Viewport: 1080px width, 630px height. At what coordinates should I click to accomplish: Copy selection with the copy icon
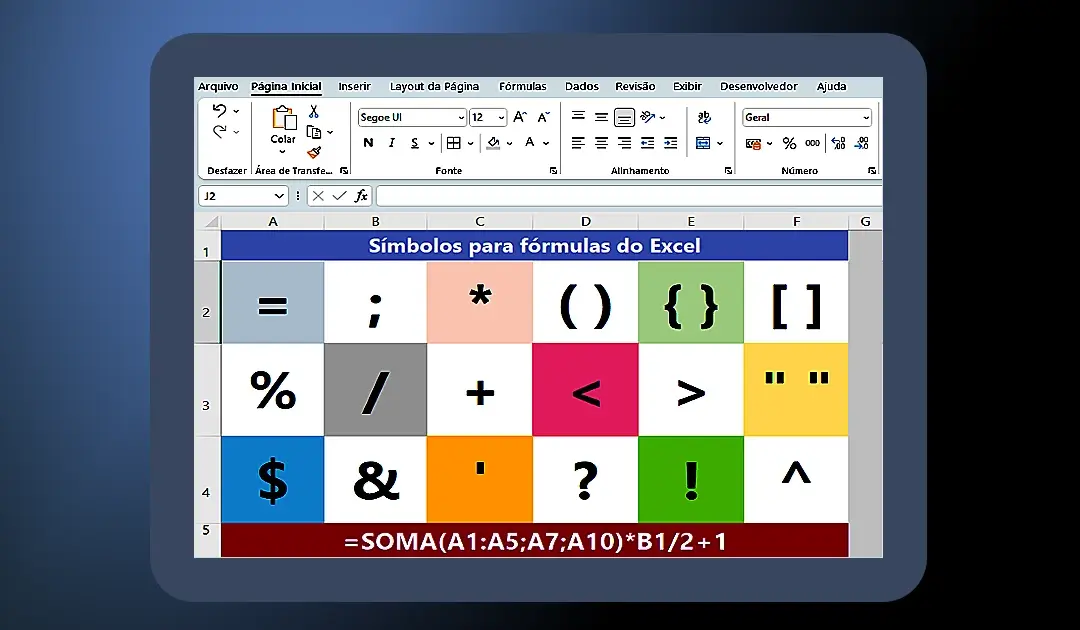pyautogui.click(x=314, y=132)
